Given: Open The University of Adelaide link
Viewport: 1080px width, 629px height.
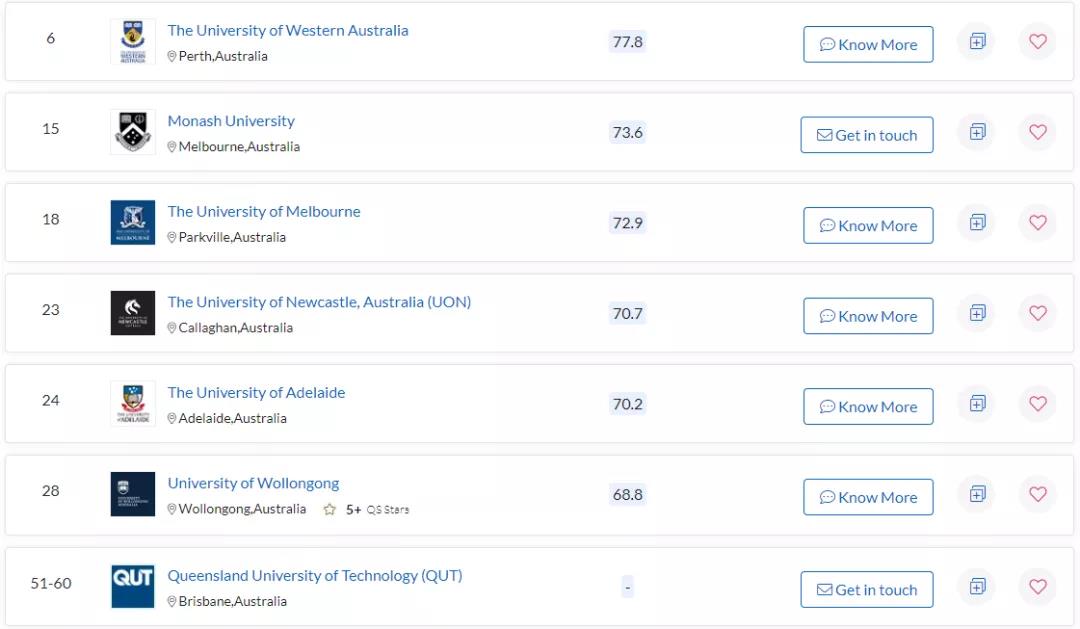Looking at the screenshot, I should (256, 392).
